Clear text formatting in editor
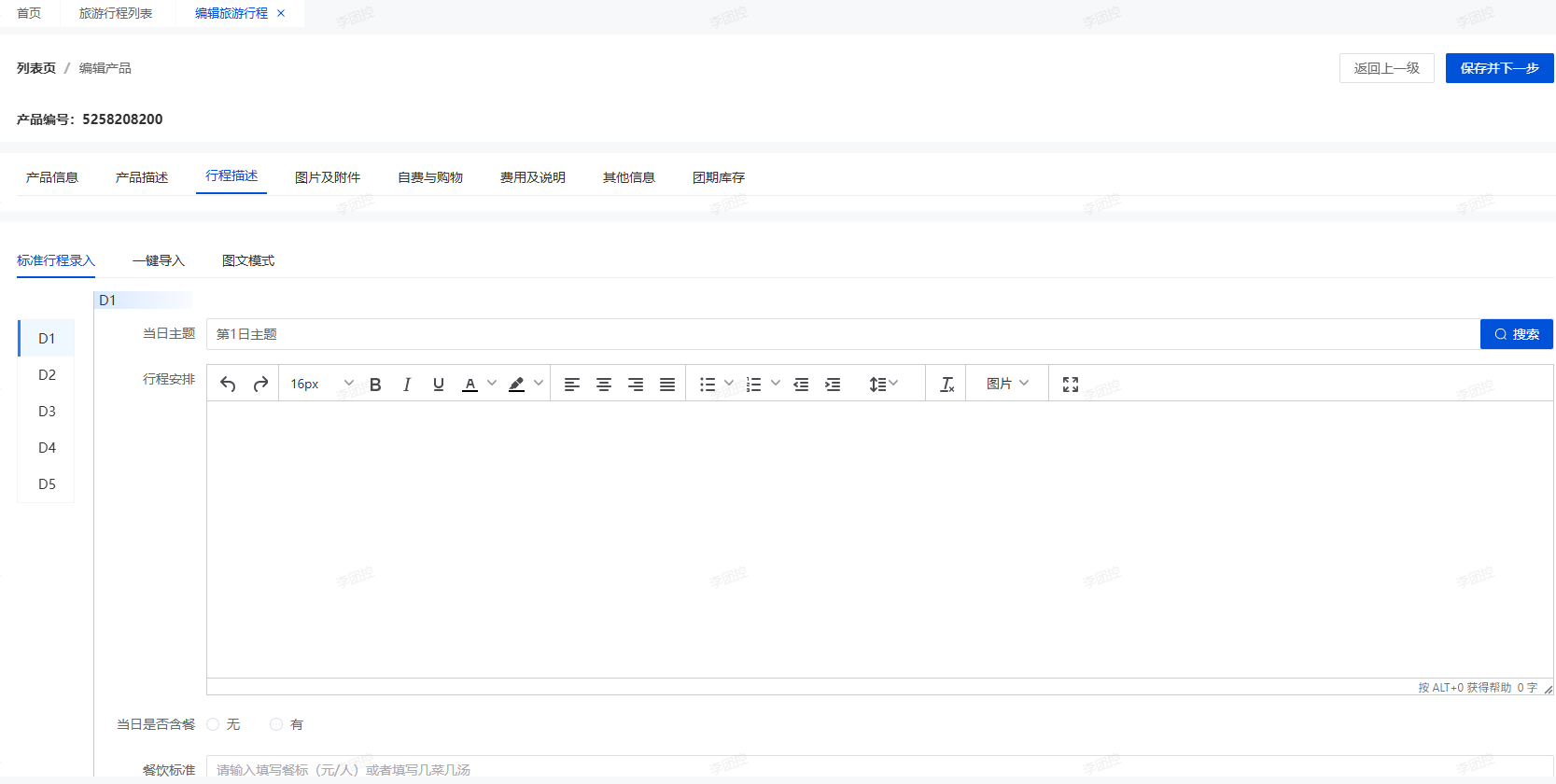 pos(946,384)
